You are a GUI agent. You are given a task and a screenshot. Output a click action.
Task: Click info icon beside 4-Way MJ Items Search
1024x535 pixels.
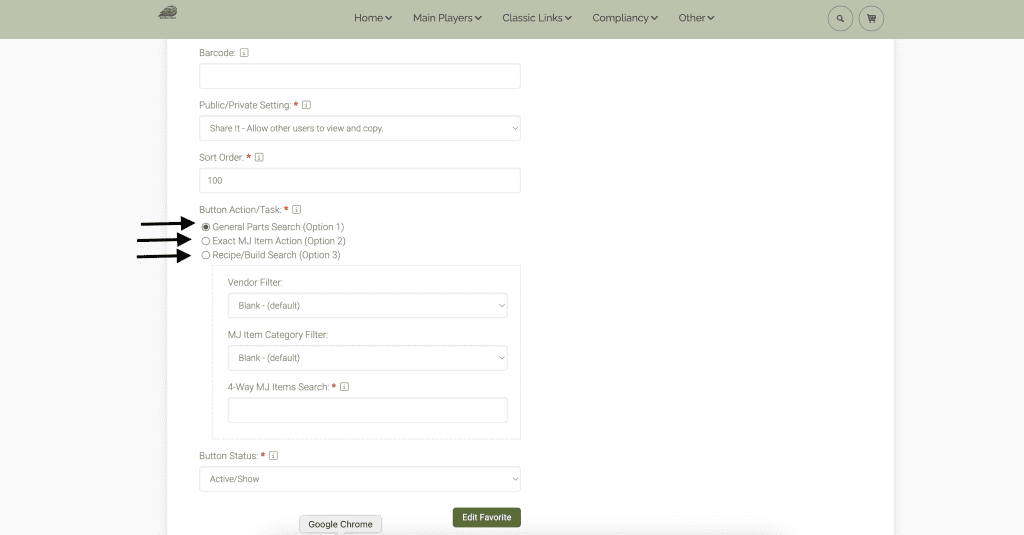[x=344, y=387]
